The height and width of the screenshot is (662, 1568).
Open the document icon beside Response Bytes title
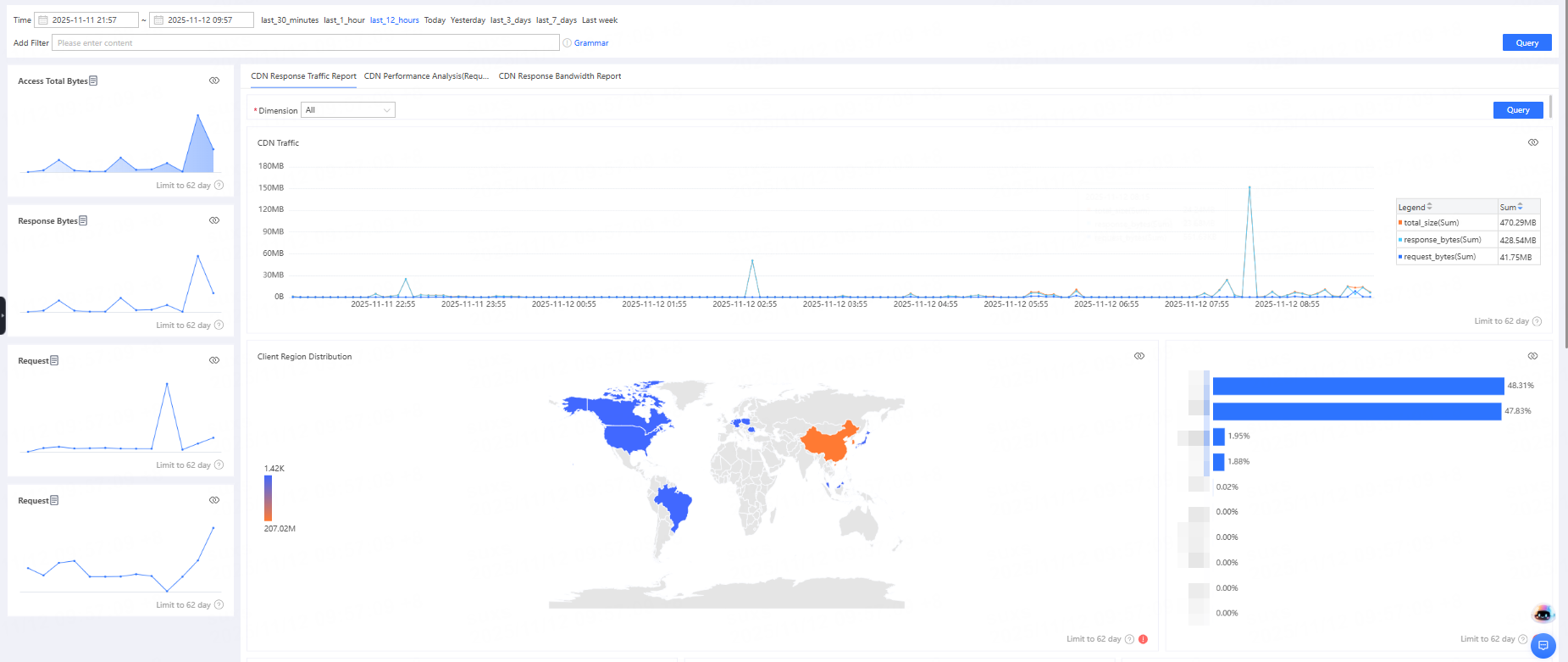(x=83, y=220)
